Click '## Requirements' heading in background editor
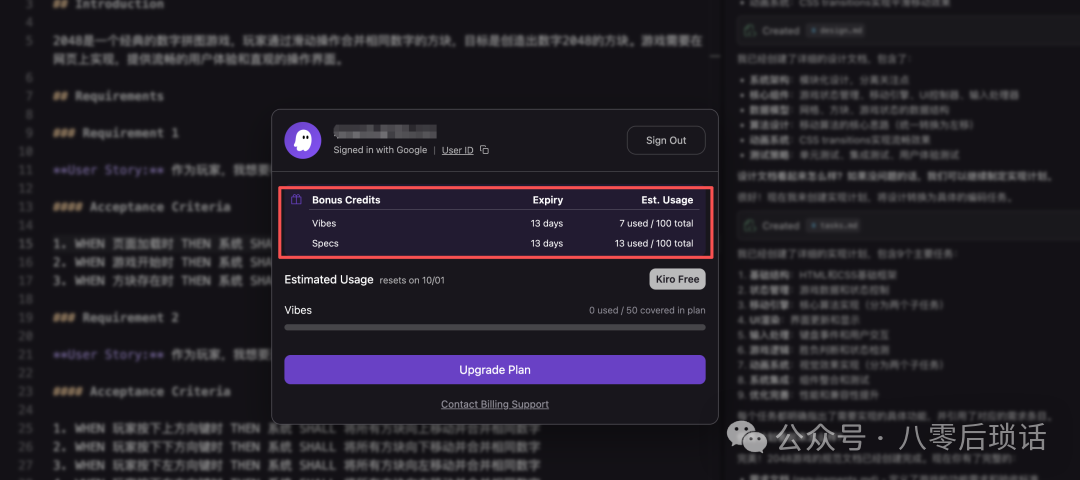1080x480 pixels. pyautogui.click(x=108, y=96)
